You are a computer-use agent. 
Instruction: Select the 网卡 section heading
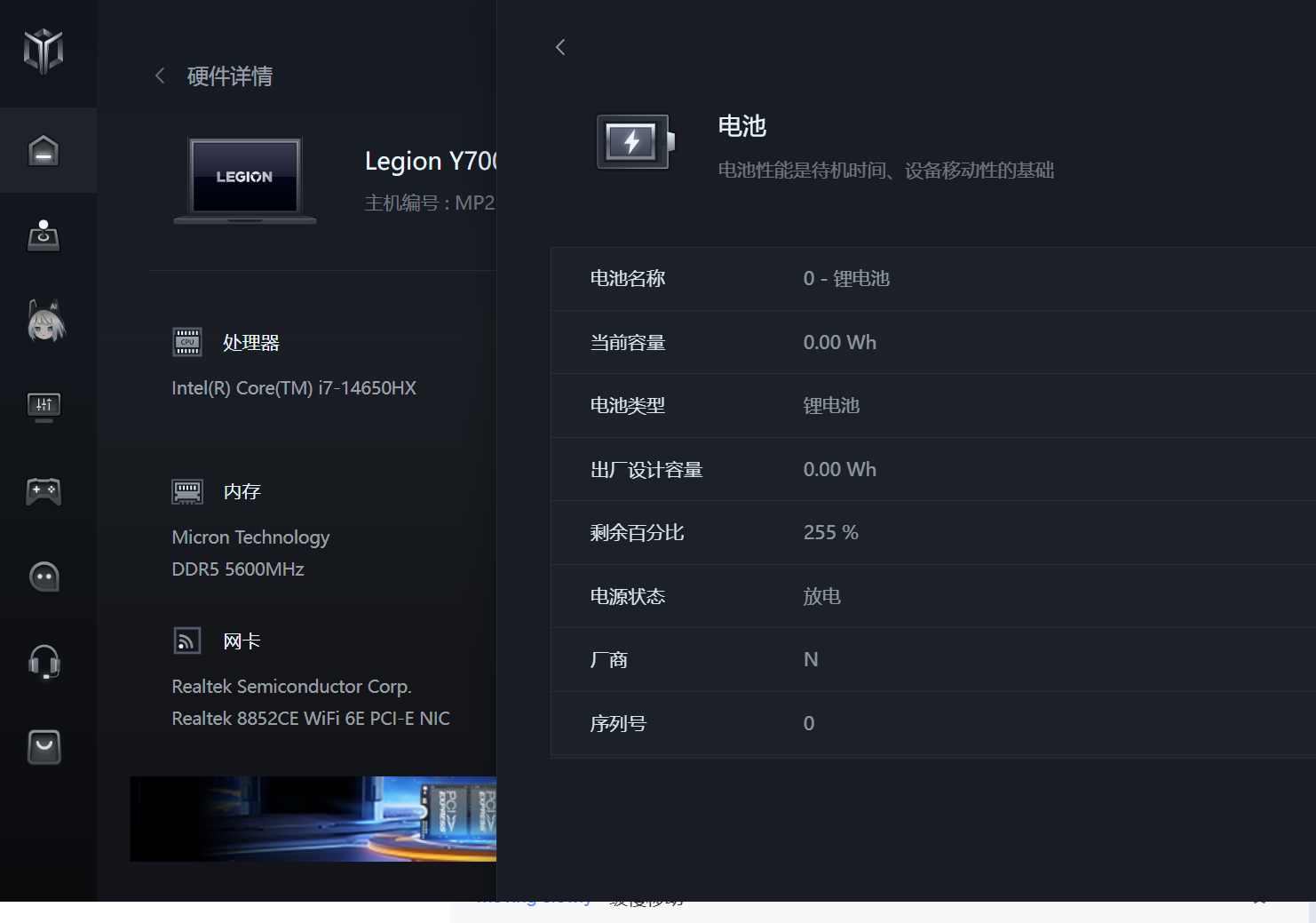point(242,641)
